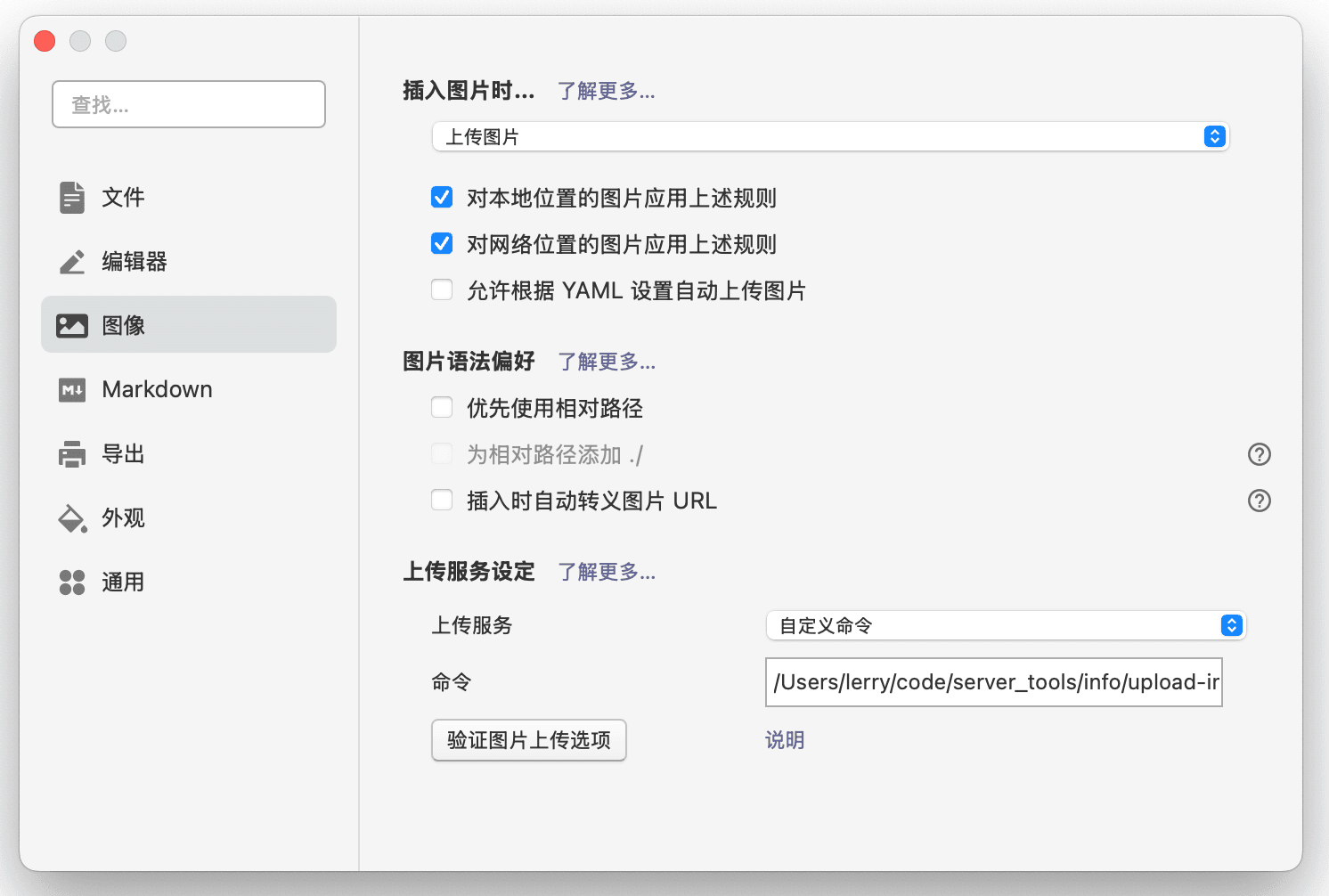Screen dimensions: 1329x896
Task: Open the 自定义命令 upload service dropdown
Action: pos(1006,625)
